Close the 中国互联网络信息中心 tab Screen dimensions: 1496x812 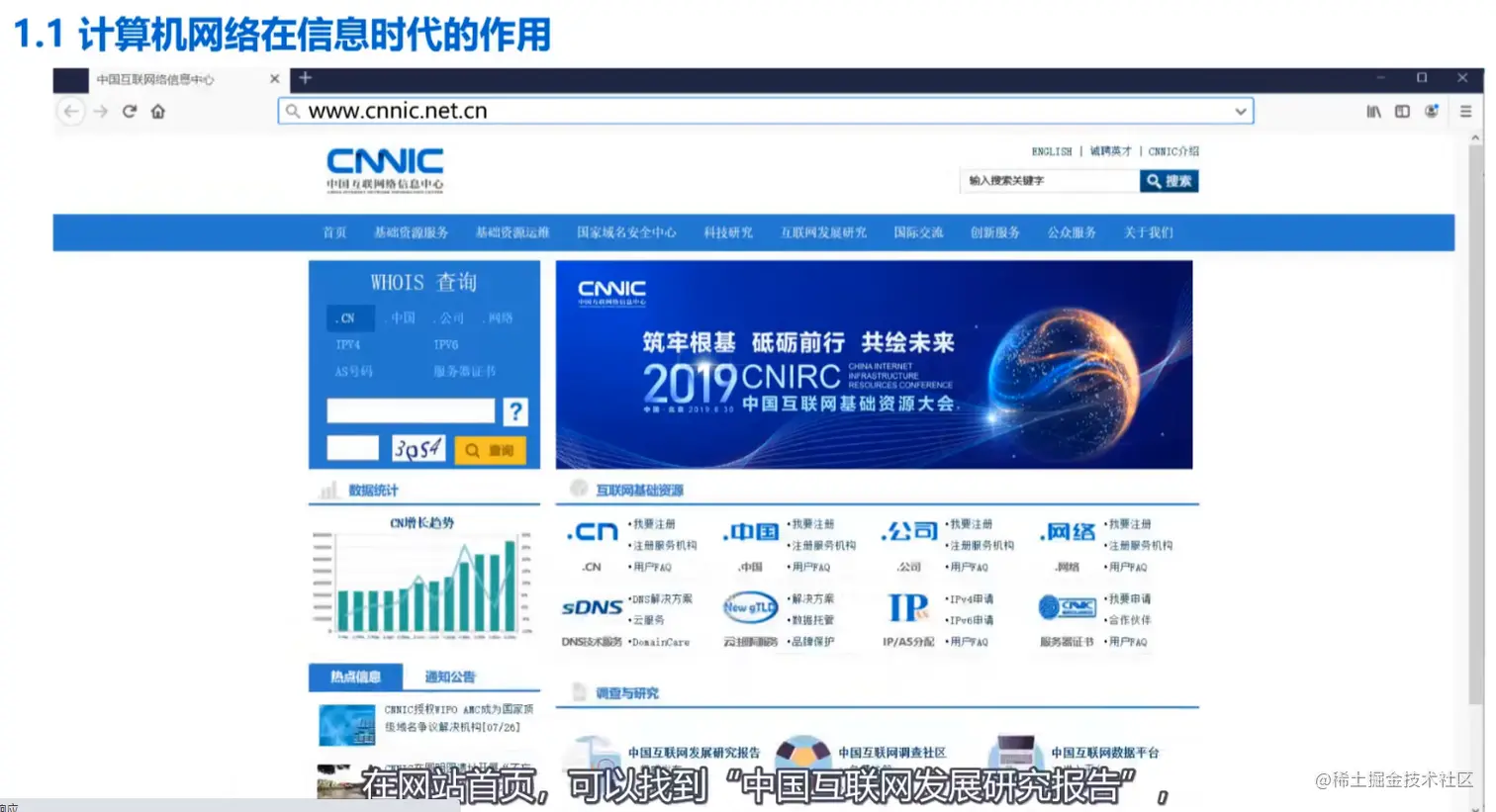click(274, 79)
